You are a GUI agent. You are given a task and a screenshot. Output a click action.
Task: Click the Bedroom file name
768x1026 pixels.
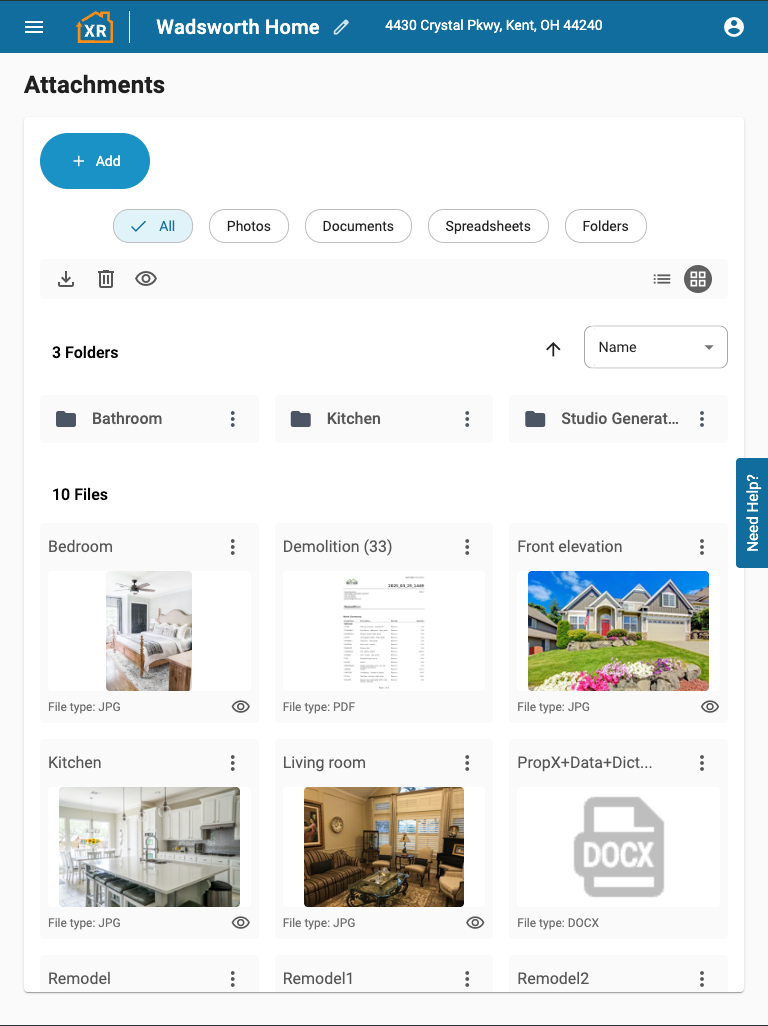(80, 547)
